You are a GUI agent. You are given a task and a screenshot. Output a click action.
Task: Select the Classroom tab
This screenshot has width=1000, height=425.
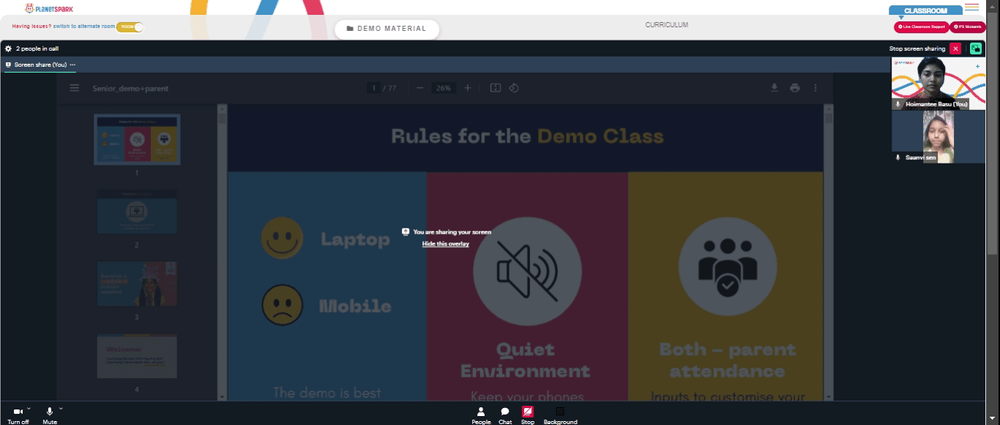coord(925,11)
